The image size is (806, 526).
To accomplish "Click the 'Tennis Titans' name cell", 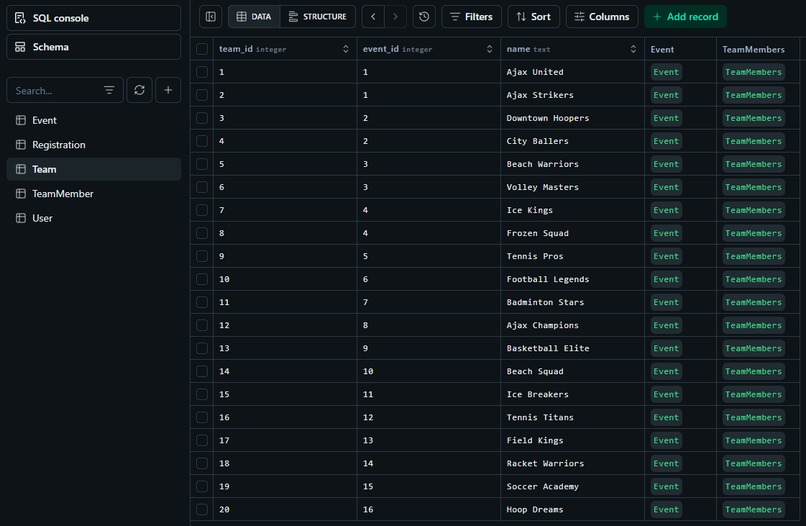I will coord(573,418).
